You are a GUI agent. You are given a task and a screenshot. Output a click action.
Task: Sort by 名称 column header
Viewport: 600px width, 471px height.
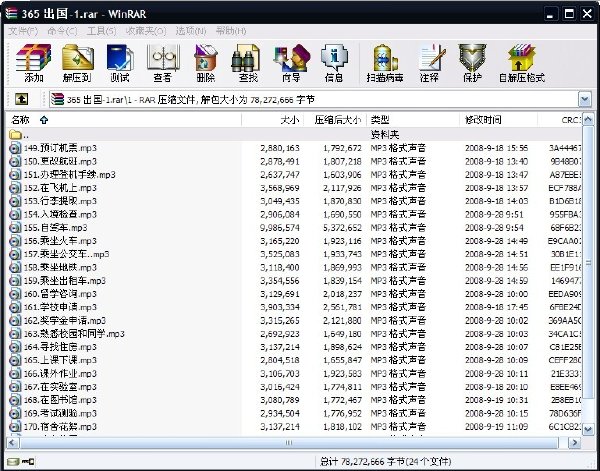(x=123, y=120)
